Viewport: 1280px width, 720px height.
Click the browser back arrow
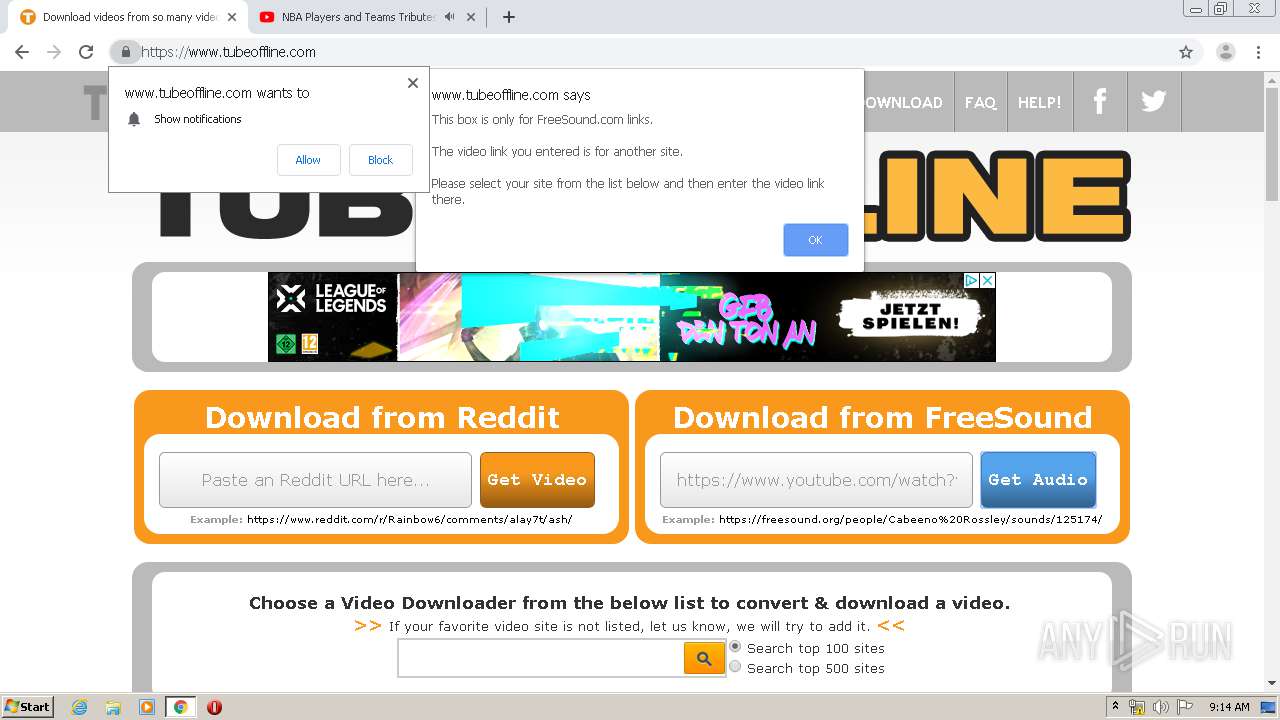click(22, 52)
